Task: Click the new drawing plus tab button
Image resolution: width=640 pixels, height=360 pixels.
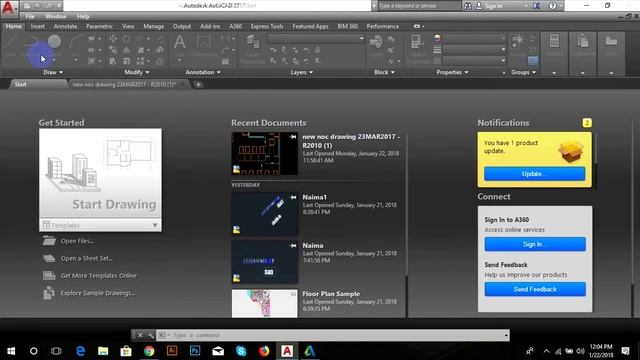Action: point(198,84)
